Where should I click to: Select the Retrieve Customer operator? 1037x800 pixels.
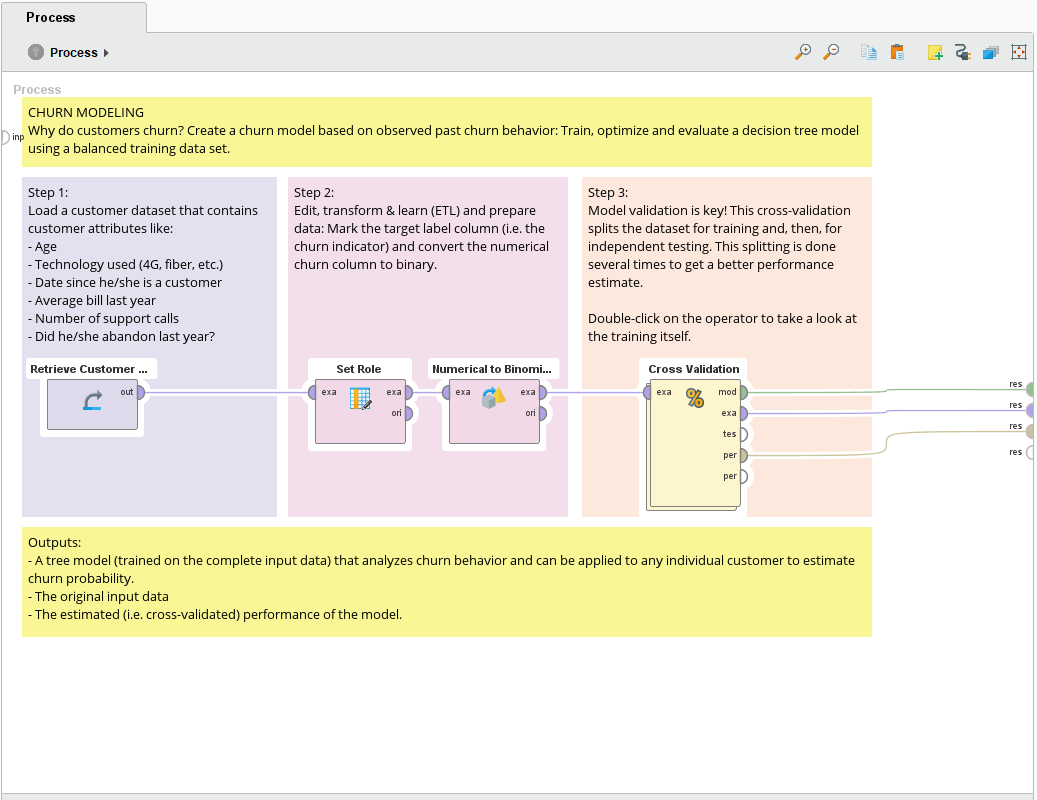pyautogui.click(x=92, y=404)
